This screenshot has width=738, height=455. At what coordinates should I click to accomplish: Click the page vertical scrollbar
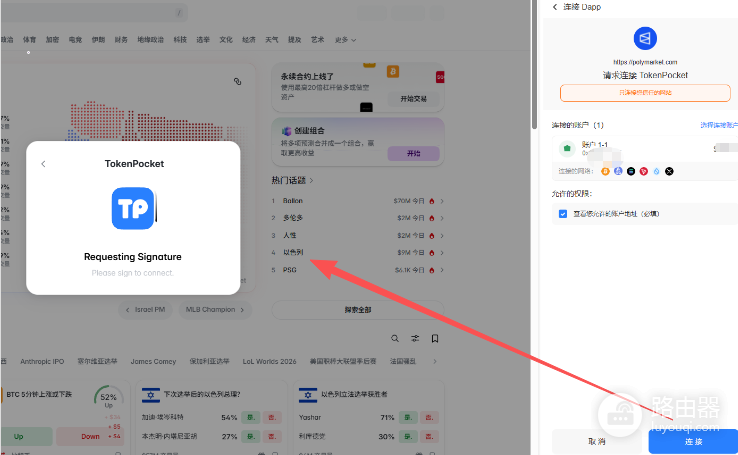click(x=534, y=64)
